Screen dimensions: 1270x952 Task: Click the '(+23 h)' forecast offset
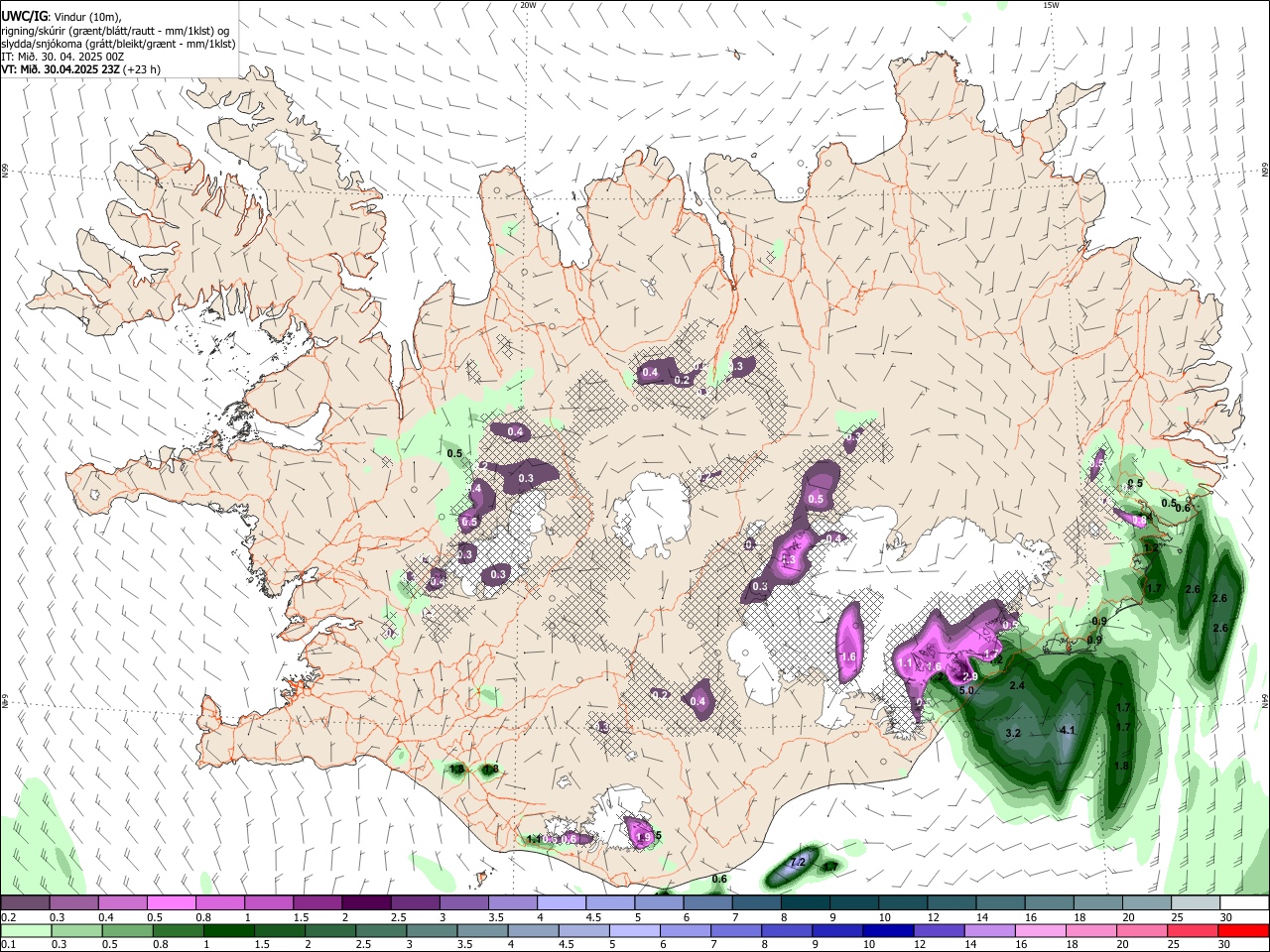(x=141, y=69)
